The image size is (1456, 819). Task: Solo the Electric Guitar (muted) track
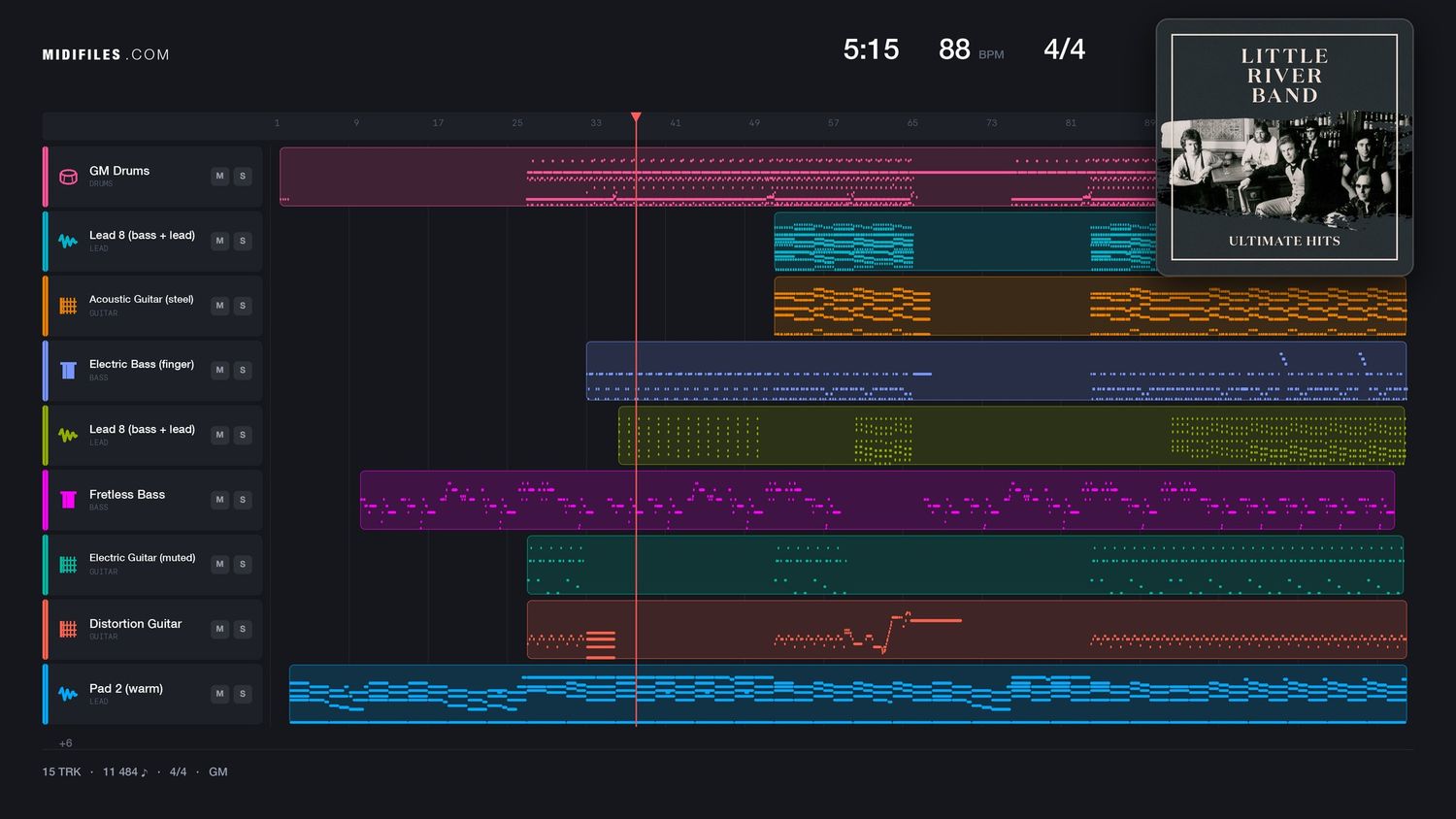click(x=243, y=565)
